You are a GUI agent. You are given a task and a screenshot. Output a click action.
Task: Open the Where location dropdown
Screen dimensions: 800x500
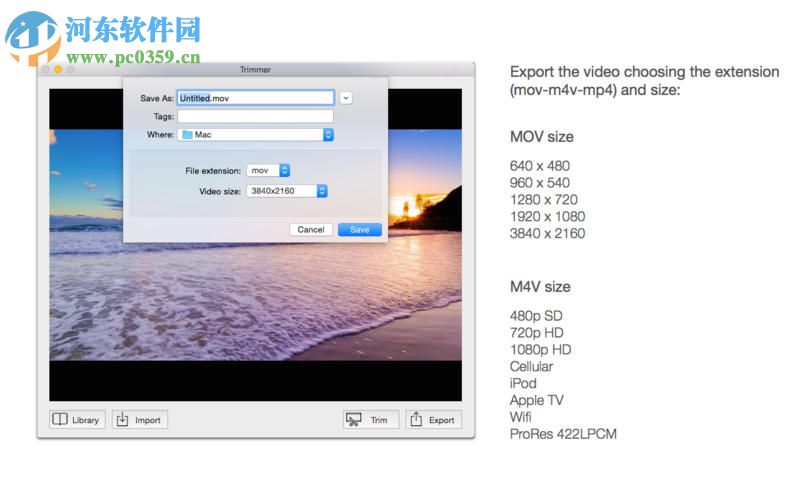pos(256,135)
